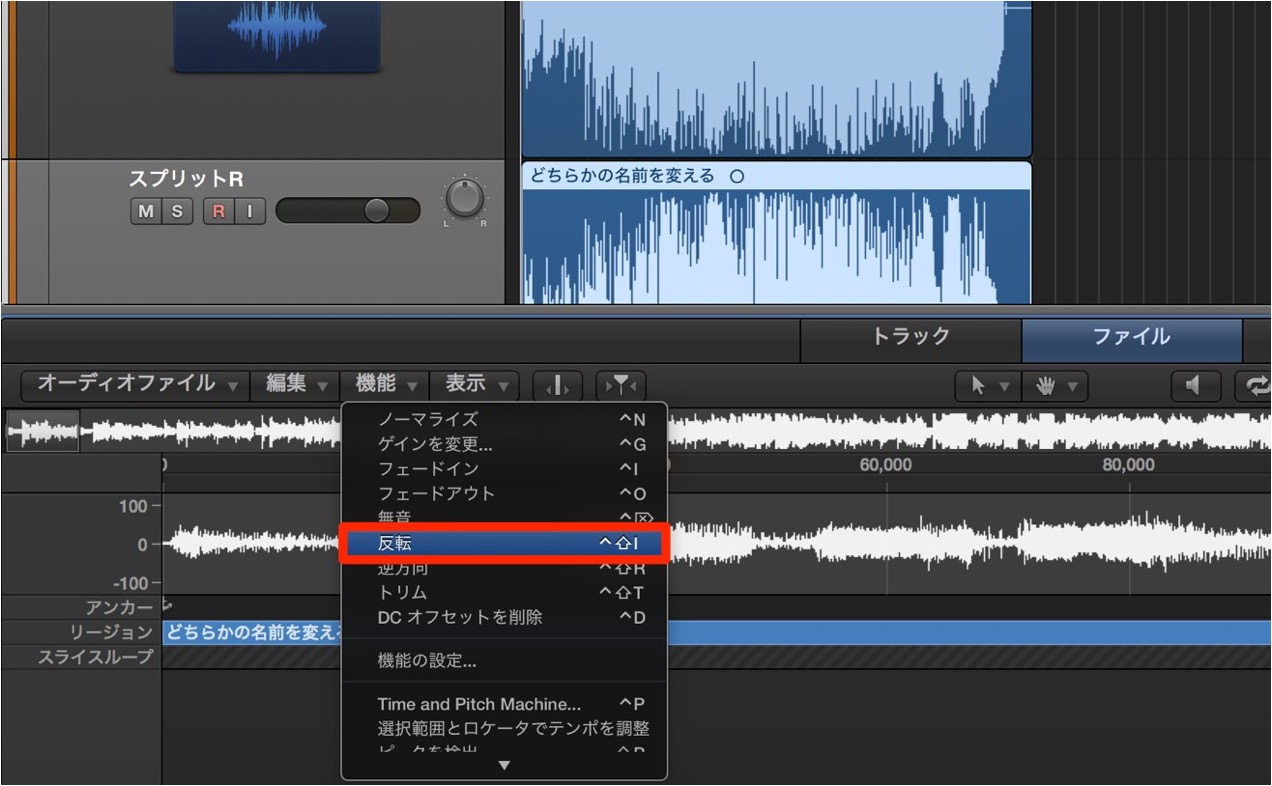Click the アンカー anchor marker
Image resolution: width=1272 pixels, height=786 pixels.
click(x=167, y=606)
